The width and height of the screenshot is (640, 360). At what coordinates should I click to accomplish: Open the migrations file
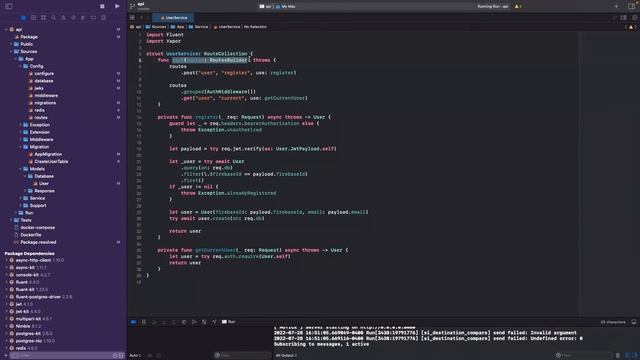[45, 103]
